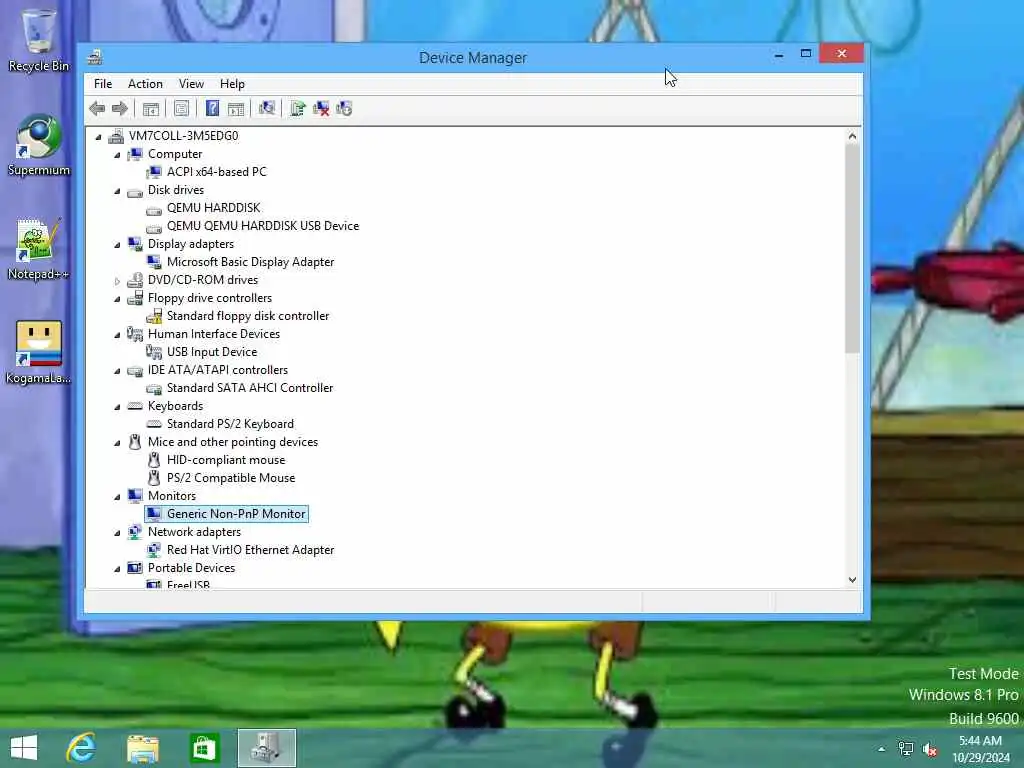Select Standard PS/2 Keyboard
Image resolution: width=1024 pixels, height=768 pixels.
coord(230,424)
